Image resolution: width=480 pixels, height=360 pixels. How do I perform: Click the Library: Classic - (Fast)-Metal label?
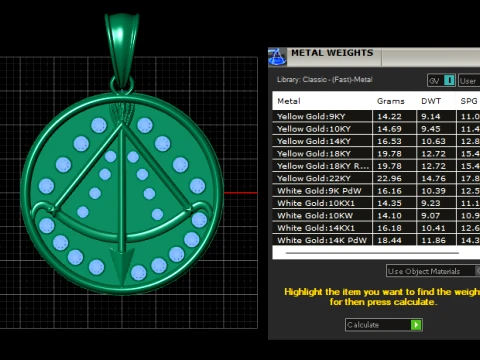pos(324,79)
